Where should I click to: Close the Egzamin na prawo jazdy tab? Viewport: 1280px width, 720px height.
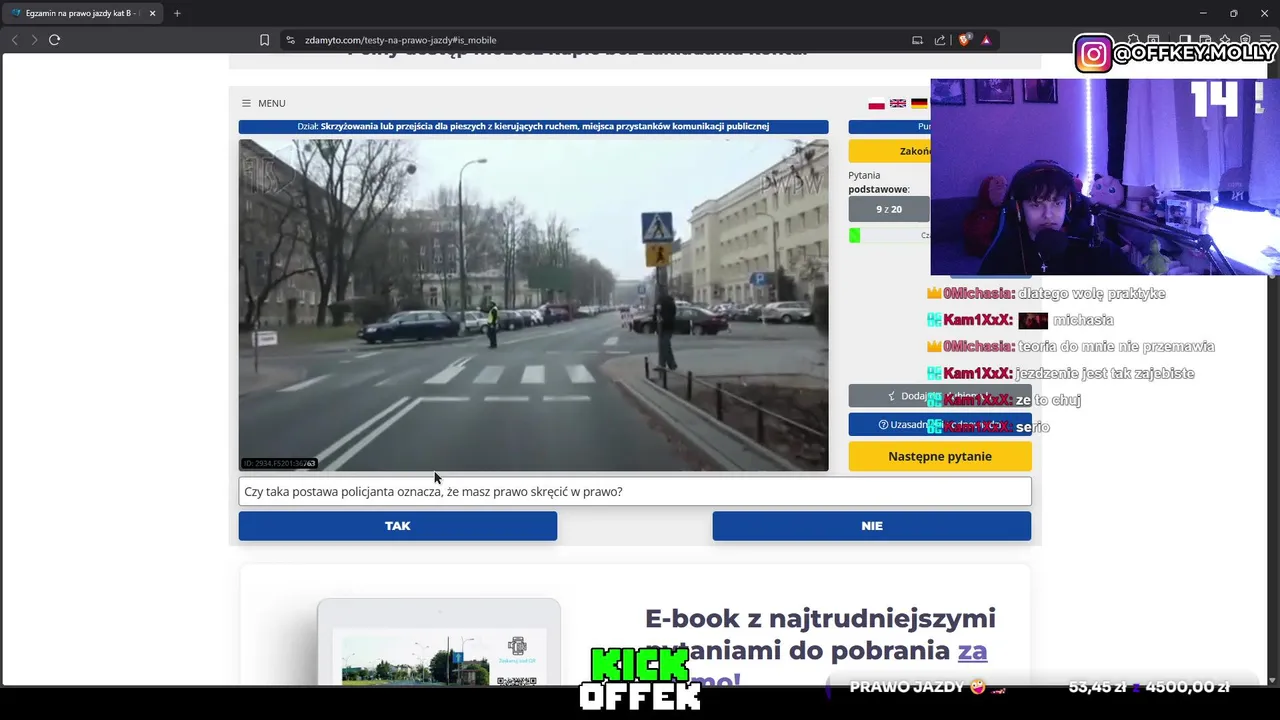[x=153, y=13]
